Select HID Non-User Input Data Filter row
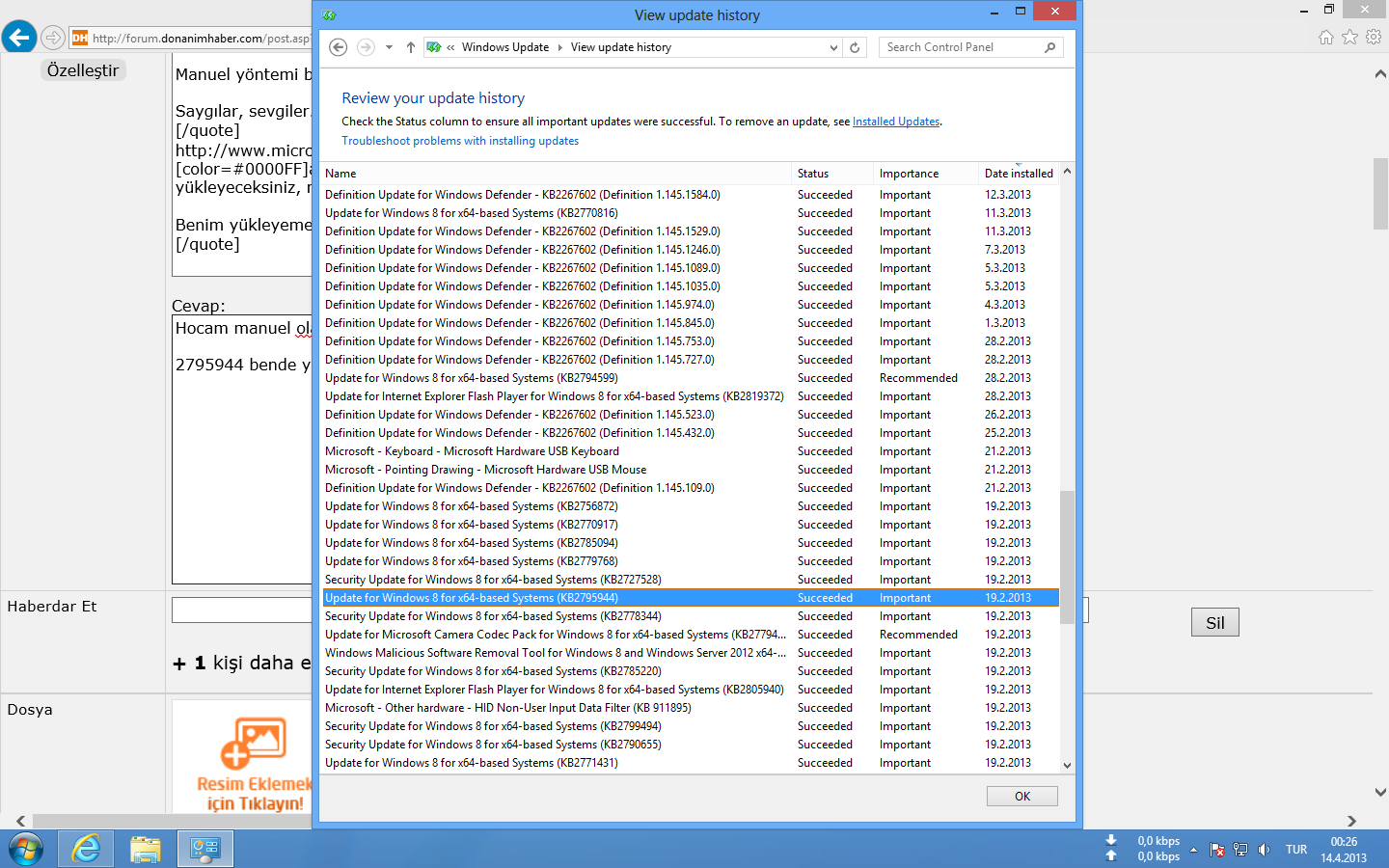 point(691,708)
